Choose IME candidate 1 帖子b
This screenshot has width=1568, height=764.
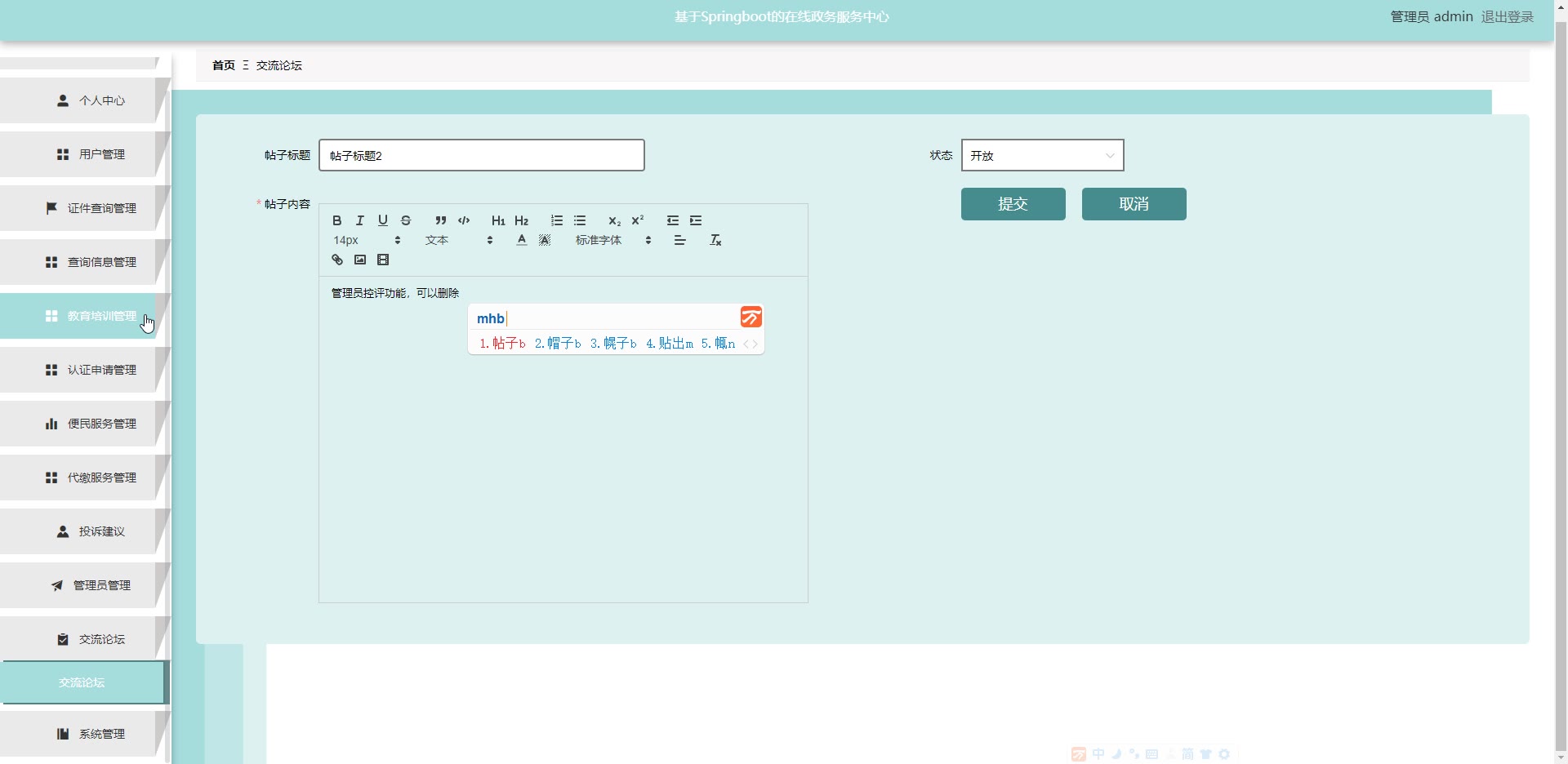(x=502, y=344)
